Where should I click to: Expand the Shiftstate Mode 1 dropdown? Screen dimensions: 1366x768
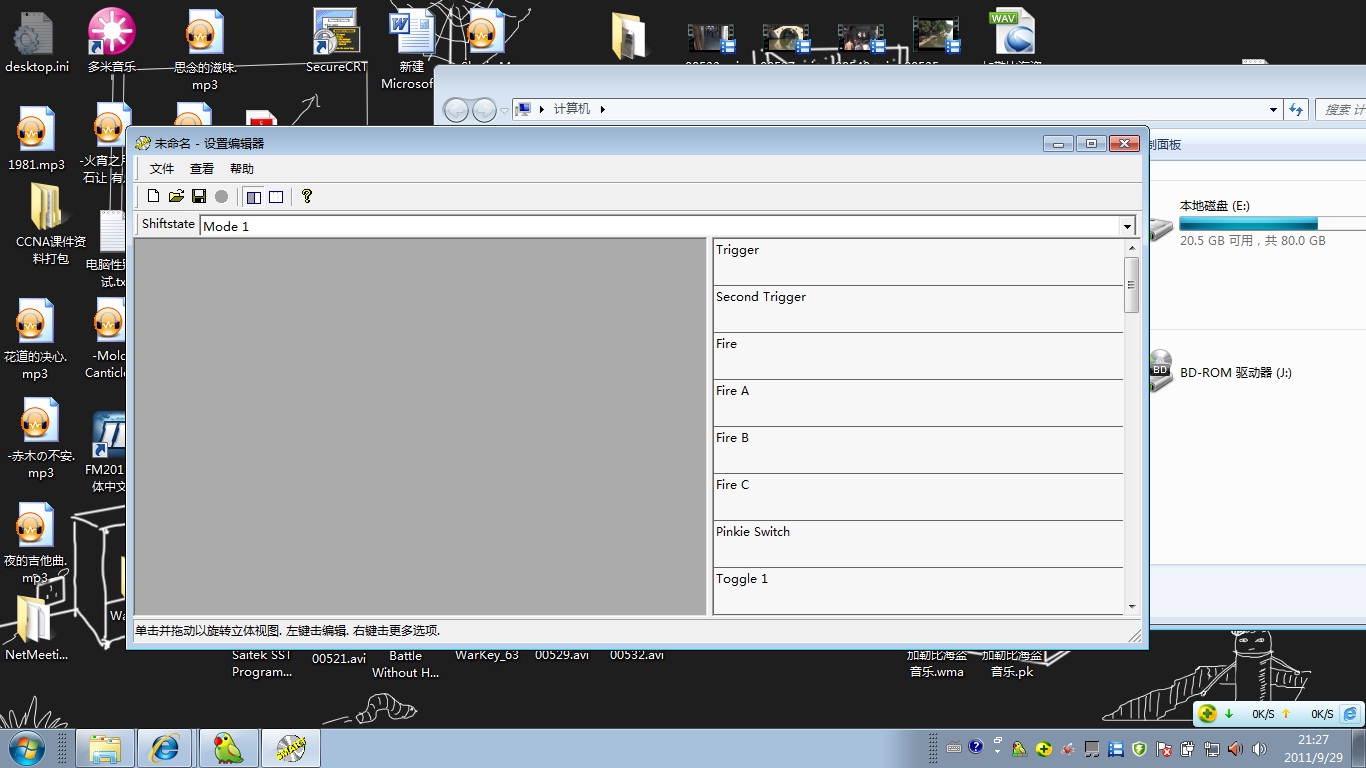pyautogui.click(x=1128, y=226)
